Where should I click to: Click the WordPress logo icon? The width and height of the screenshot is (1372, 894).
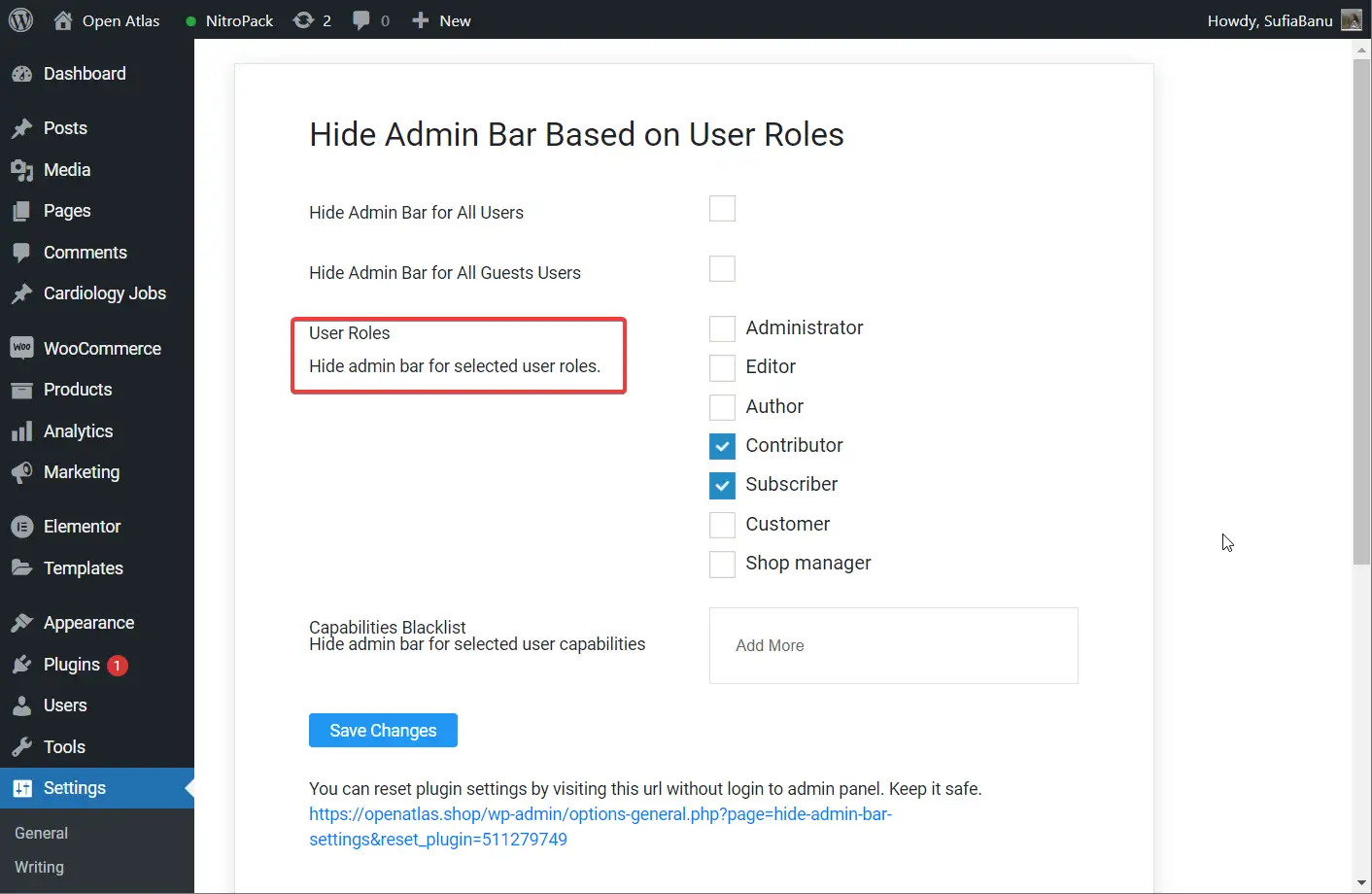pos(20,20)
